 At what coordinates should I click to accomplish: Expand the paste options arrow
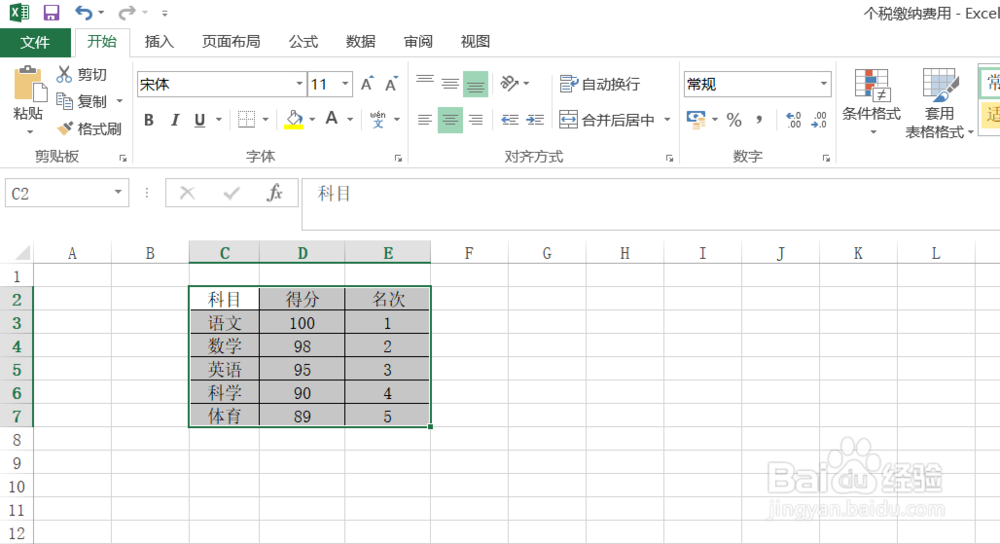[29, 132]
